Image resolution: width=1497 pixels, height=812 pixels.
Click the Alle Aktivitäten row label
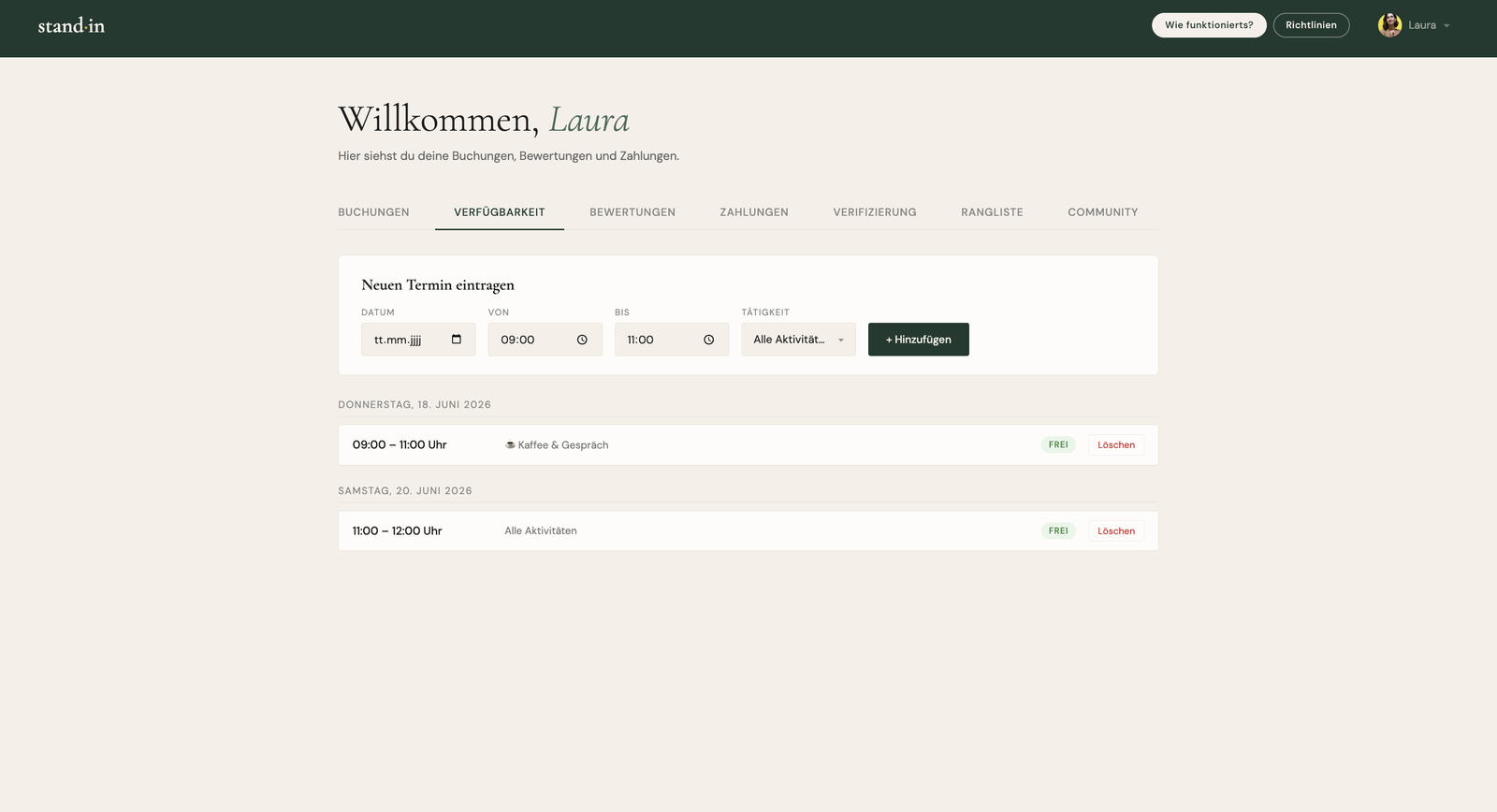(x=541, y=531)
